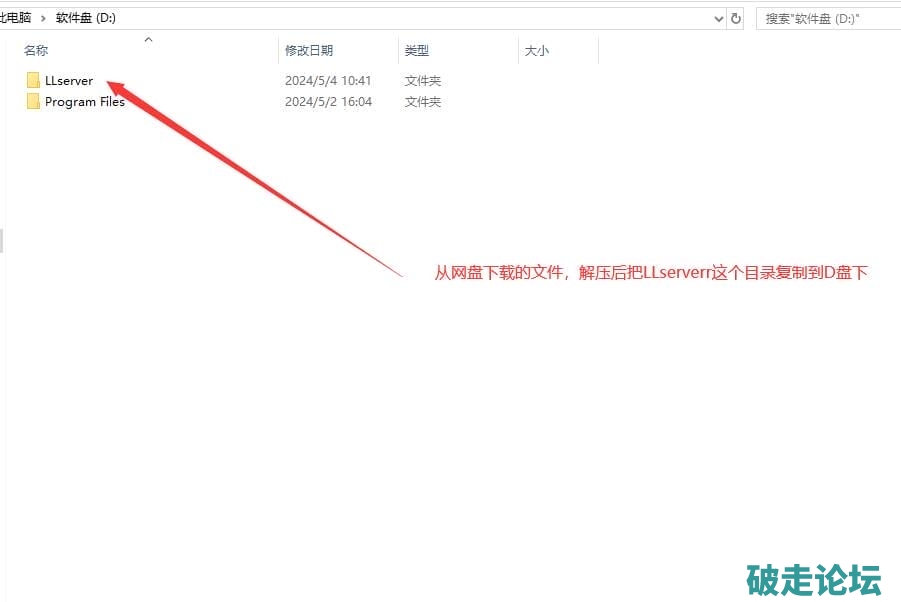Focus the 搜索"软件盘 (D:)" search box
The width and height of the screenshot is (901, 602).
[825, 18]
